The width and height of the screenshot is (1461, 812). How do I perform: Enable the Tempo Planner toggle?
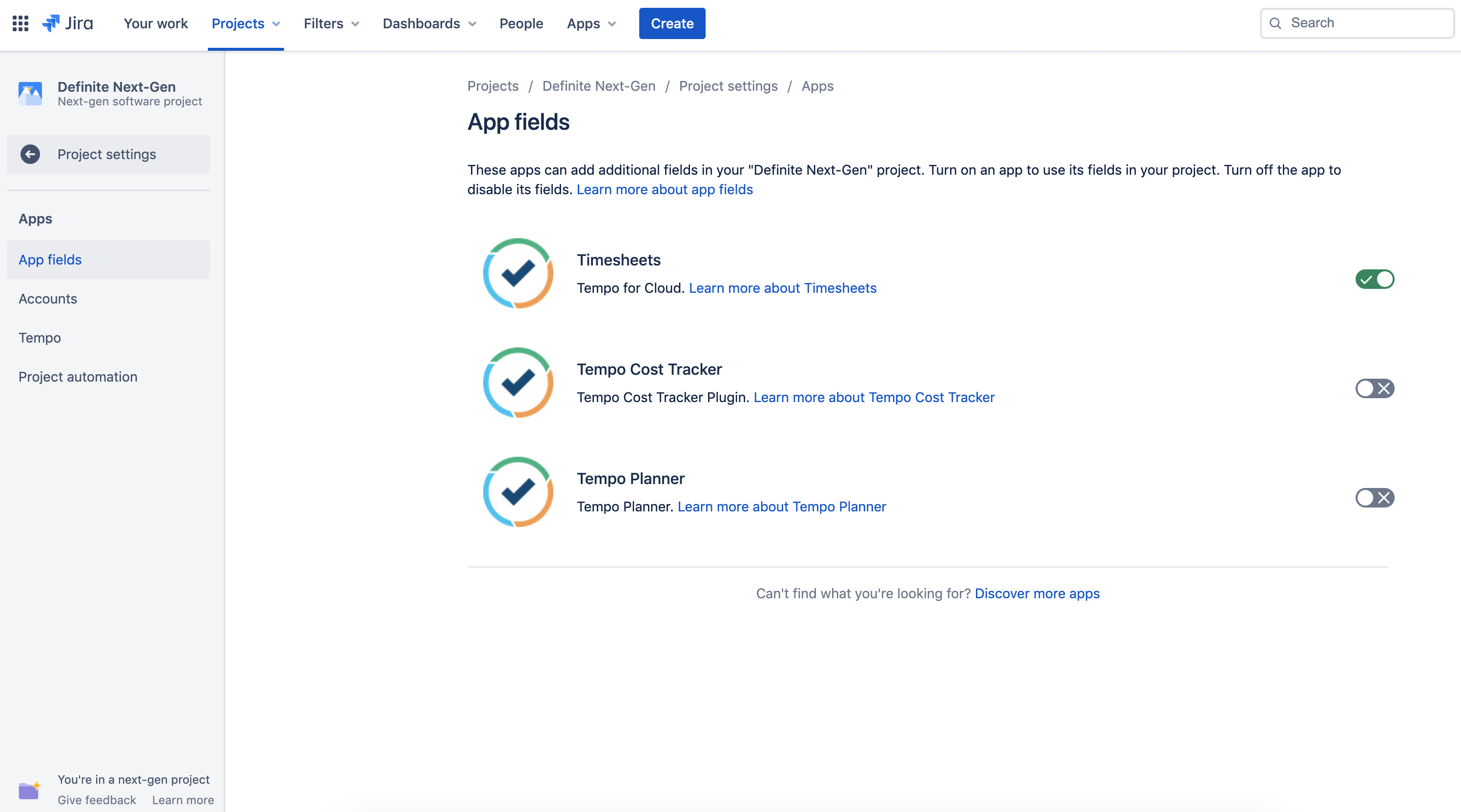(1374, 498)
